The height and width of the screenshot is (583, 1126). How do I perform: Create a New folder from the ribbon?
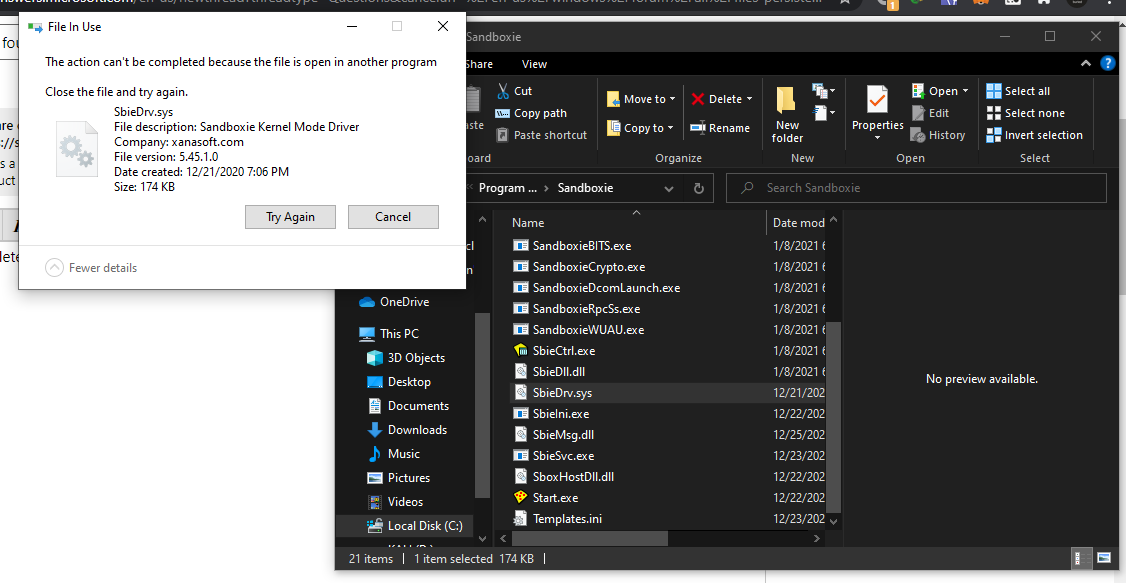pyautogui.click(x=787, y=113)
